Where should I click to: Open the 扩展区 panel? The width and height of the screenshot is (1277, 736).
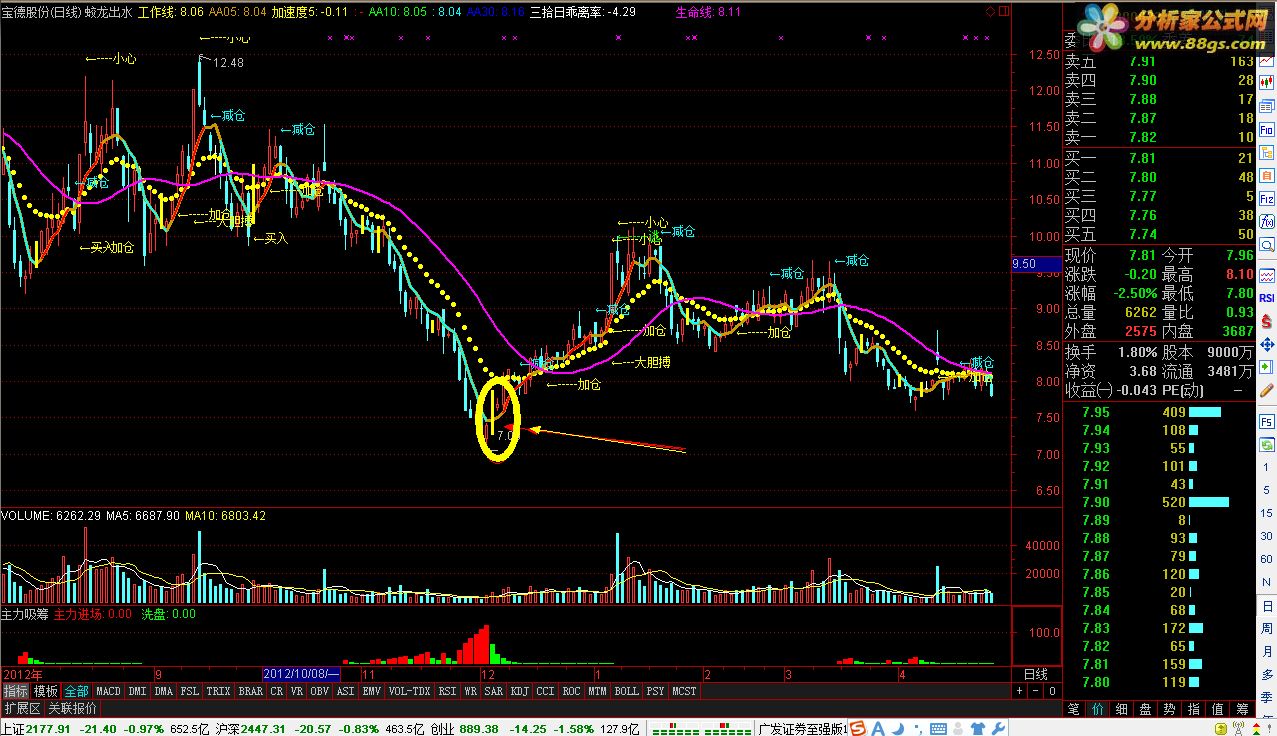(x=21, y=707)
